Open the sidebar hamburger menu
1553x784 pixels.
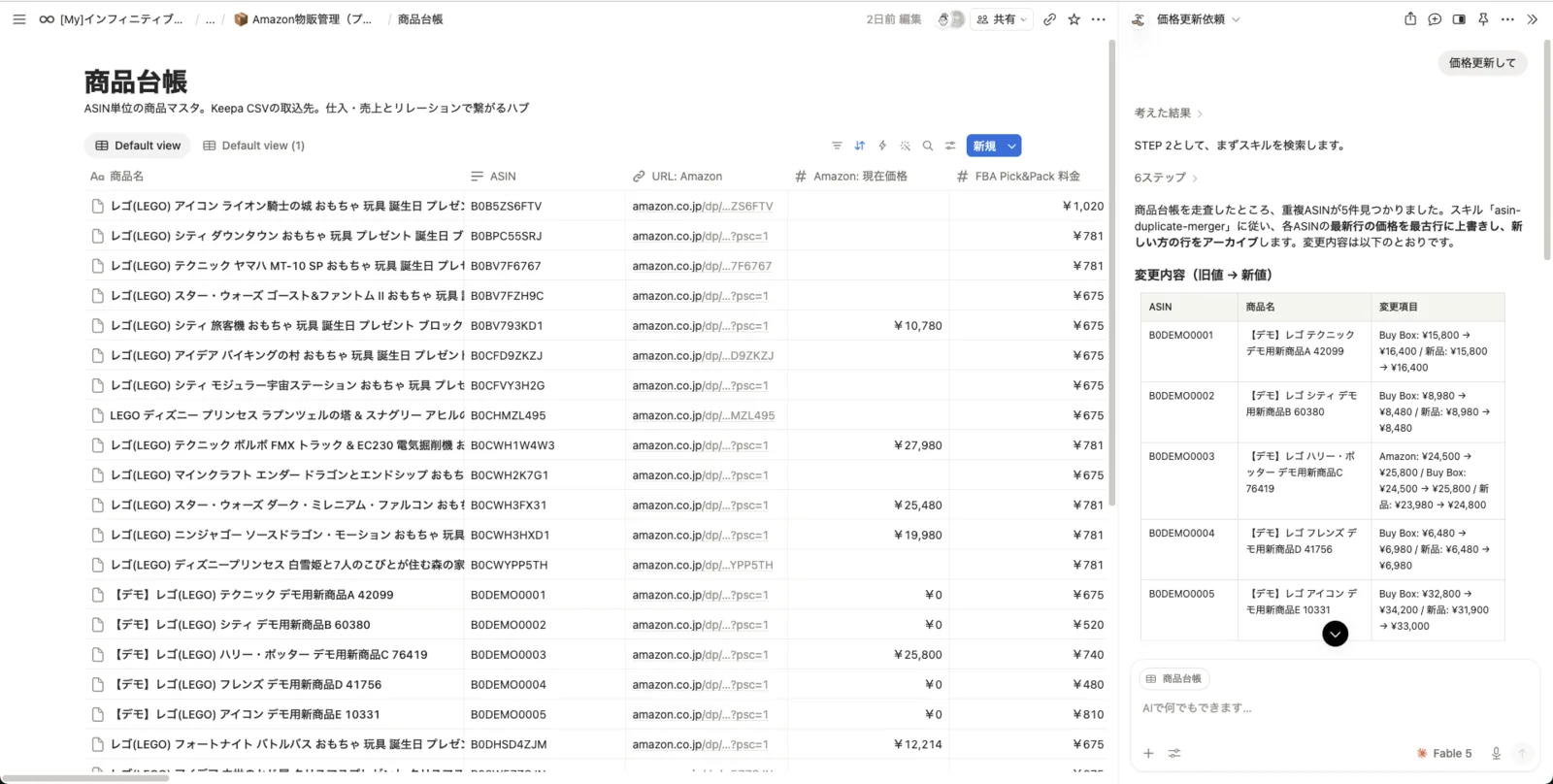[x=19, y=19]
